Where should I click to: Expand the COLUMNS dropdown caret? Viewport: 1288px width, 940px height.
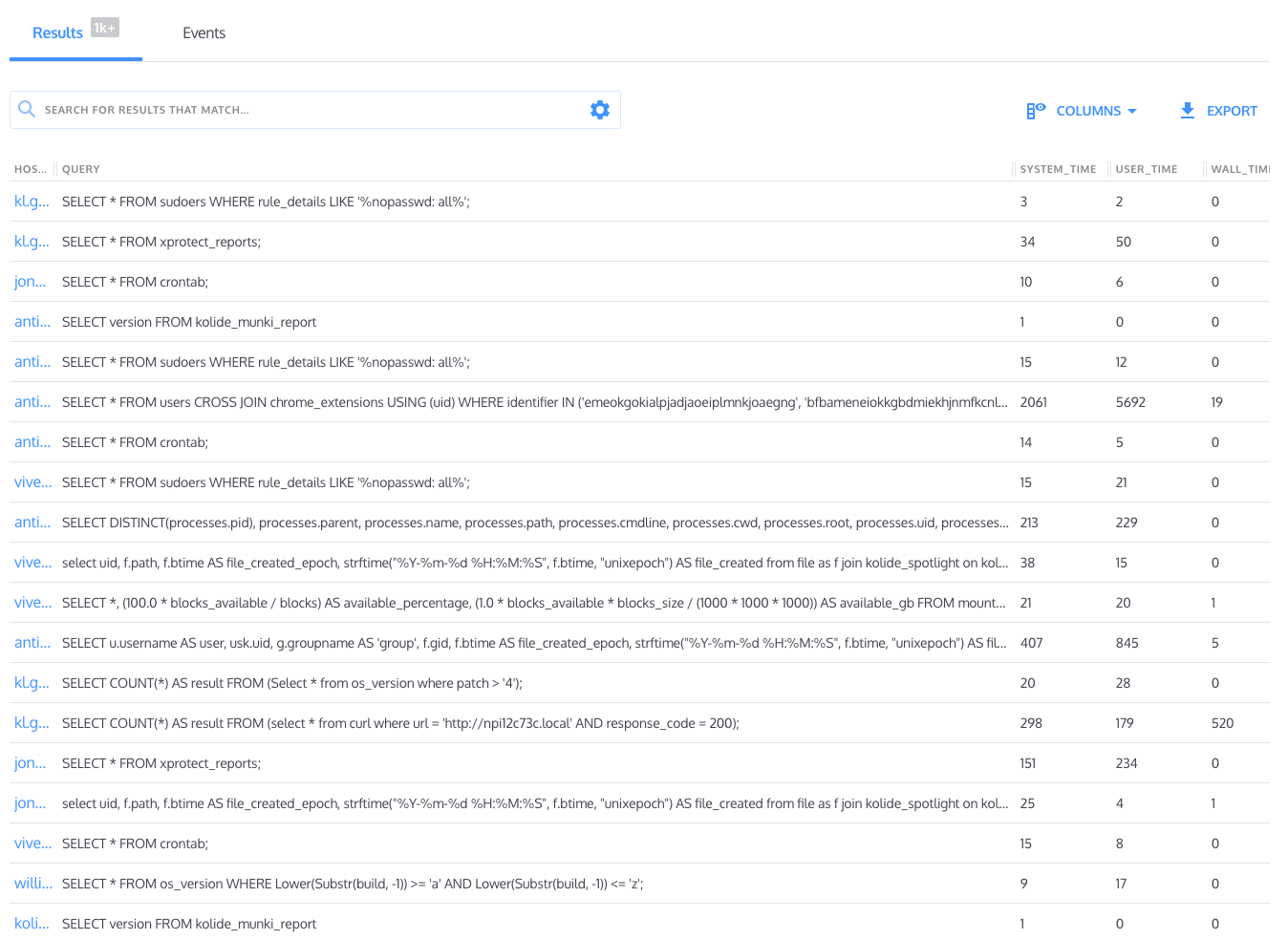pos(1132,111)
